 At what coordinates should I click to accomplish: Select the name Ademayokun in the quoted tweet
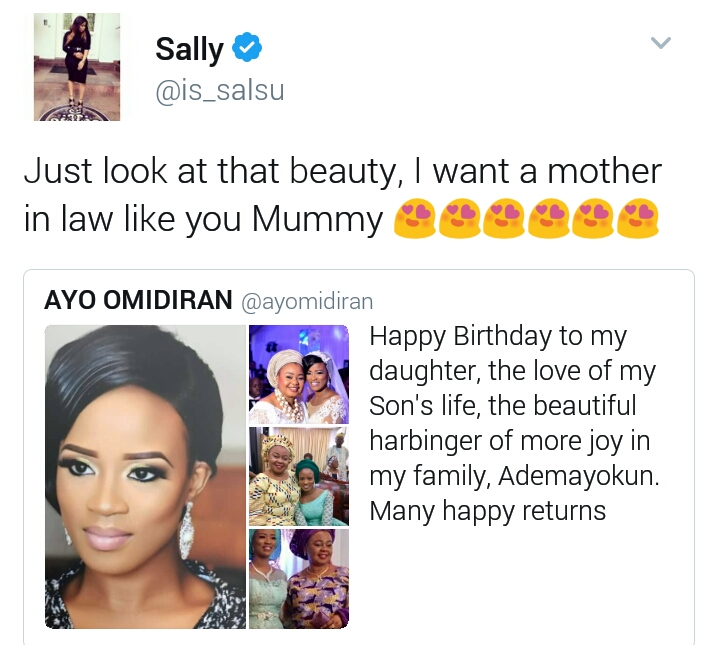[579, 476]
